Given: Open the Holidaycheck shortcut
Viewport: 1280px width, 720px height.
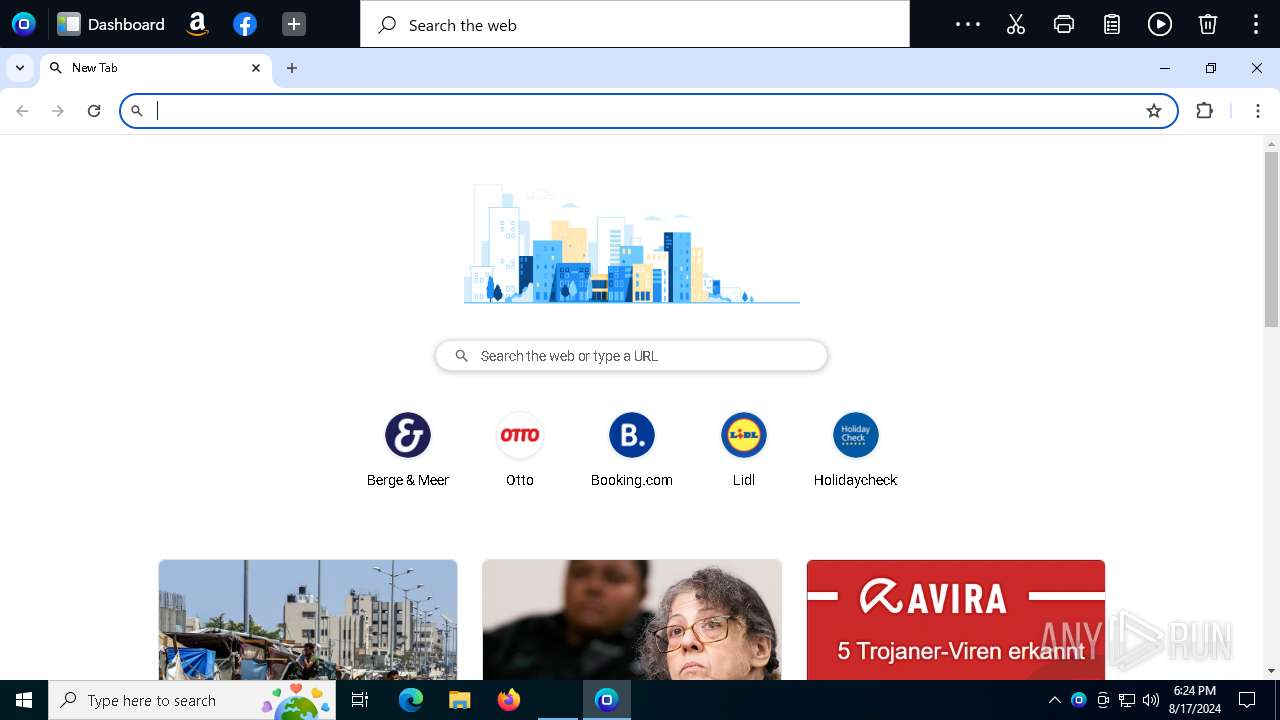Looking at the screenshot, I should pos(856,450).
